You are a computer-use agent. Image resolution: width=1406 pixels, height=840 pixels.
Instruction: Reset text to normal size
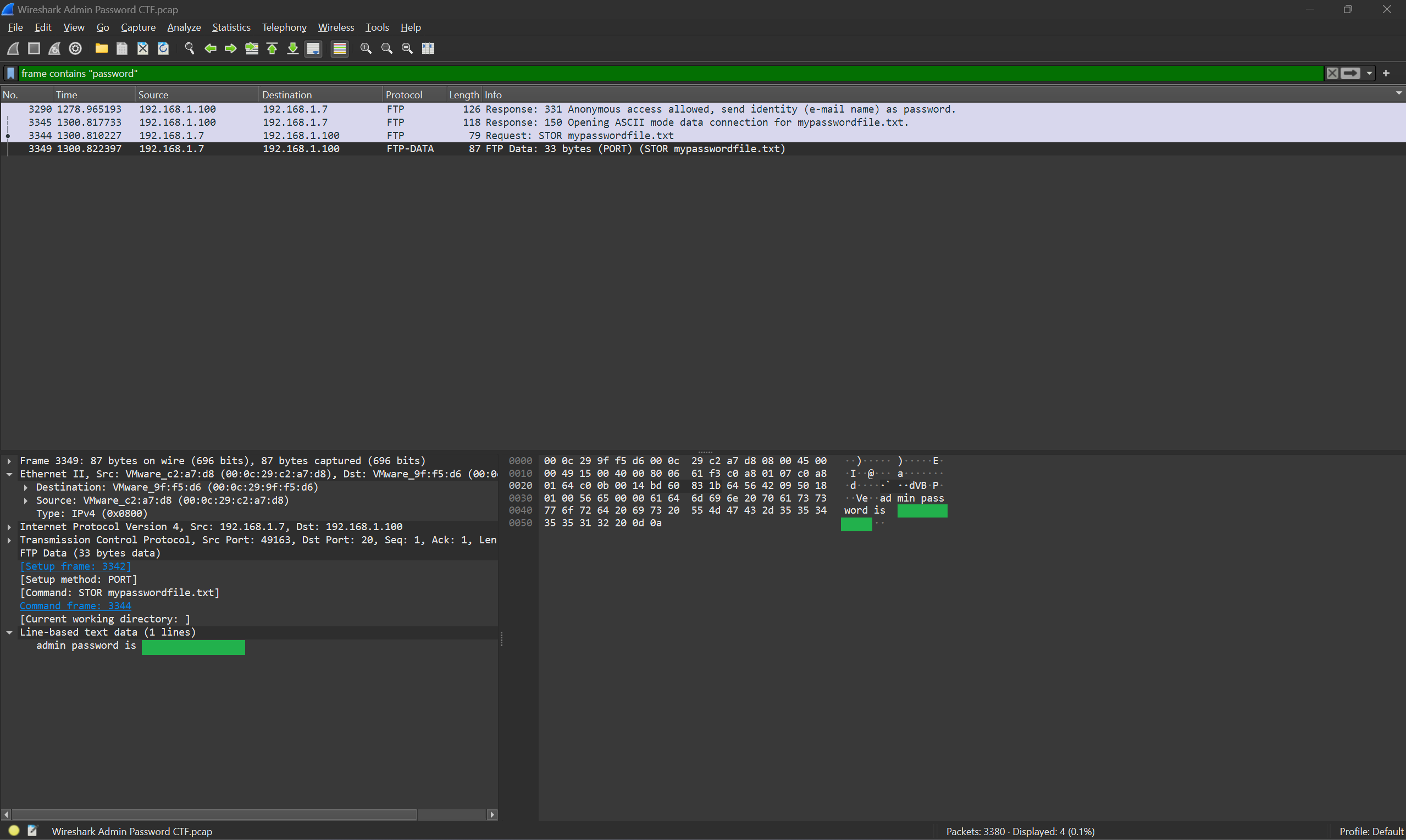(x=407, y=48)
